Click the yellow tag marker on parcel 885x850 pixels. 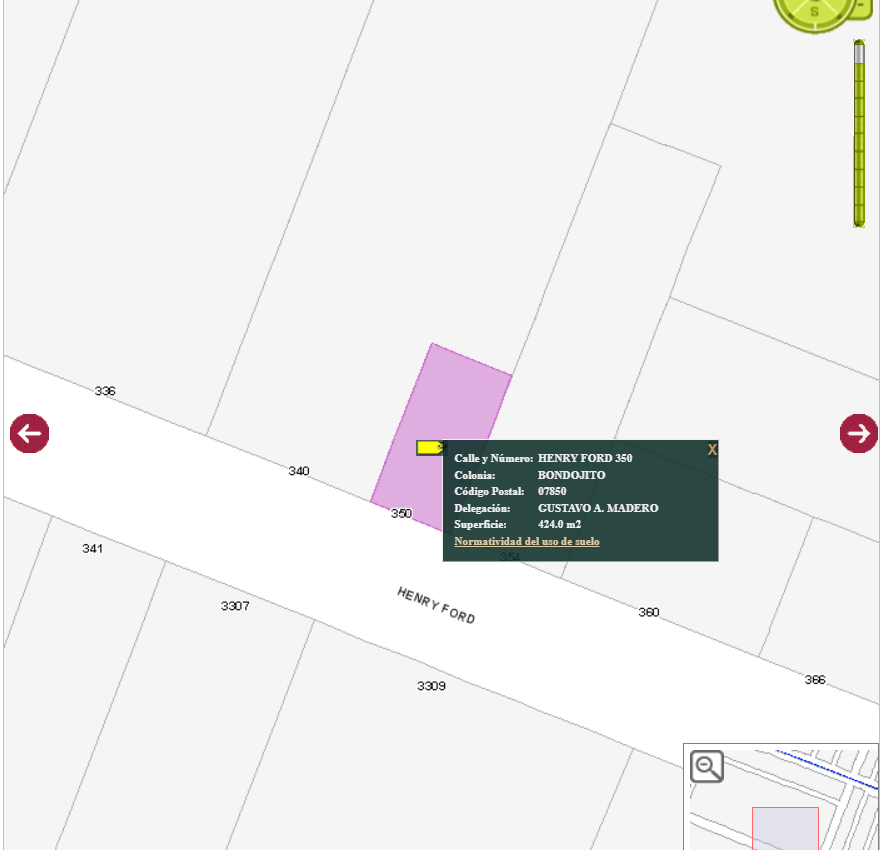click(430, 448)
